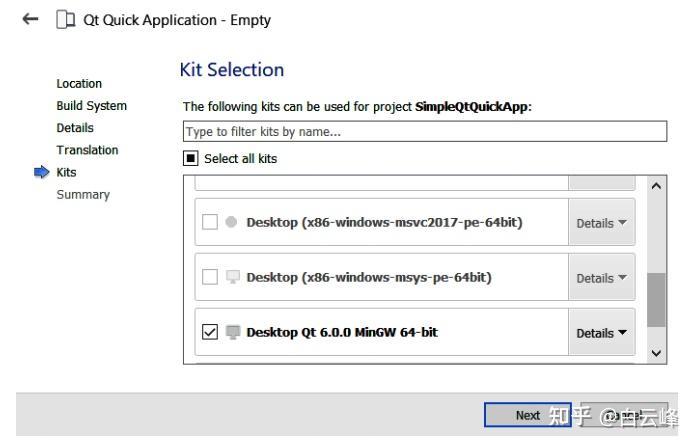The image size is (697, 446).
Task: Check the msys-pe-64bit Desktop kit
Action: coord(210,277)
